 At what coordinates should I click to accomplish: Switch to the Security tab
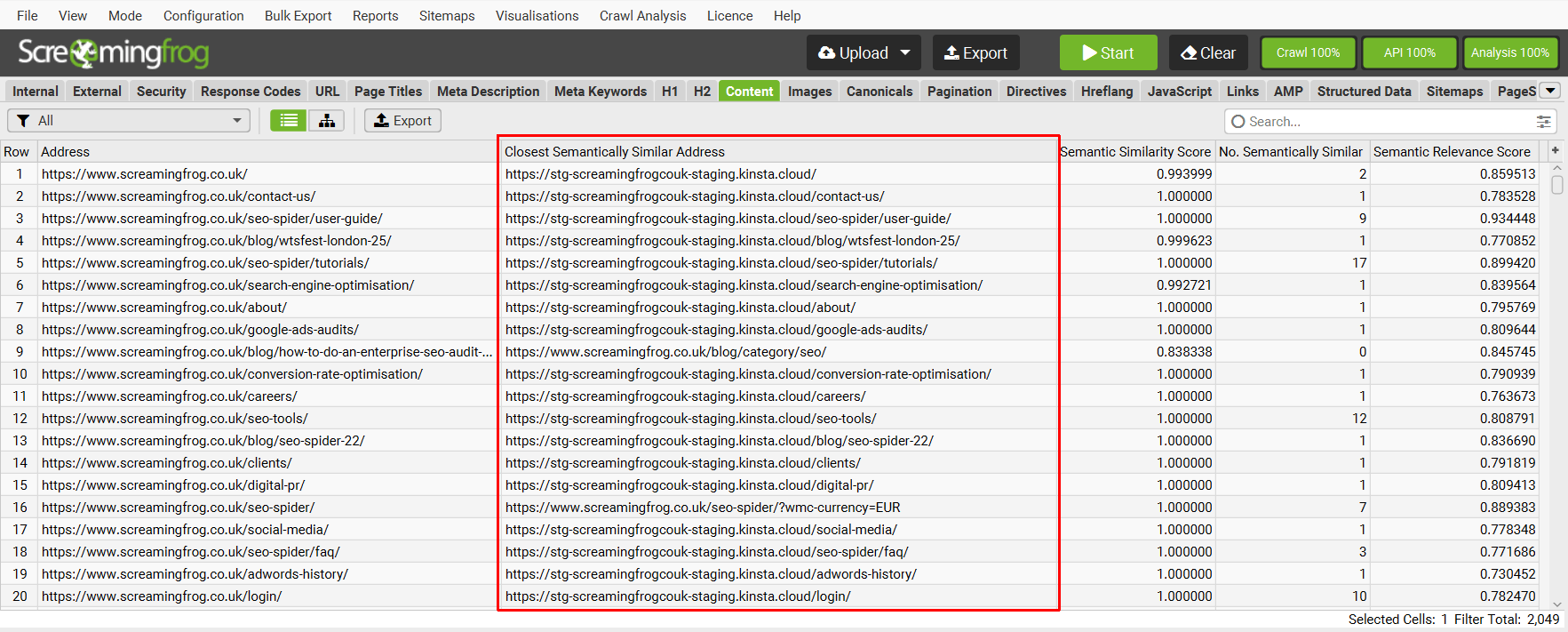click(x=161, y=91)
